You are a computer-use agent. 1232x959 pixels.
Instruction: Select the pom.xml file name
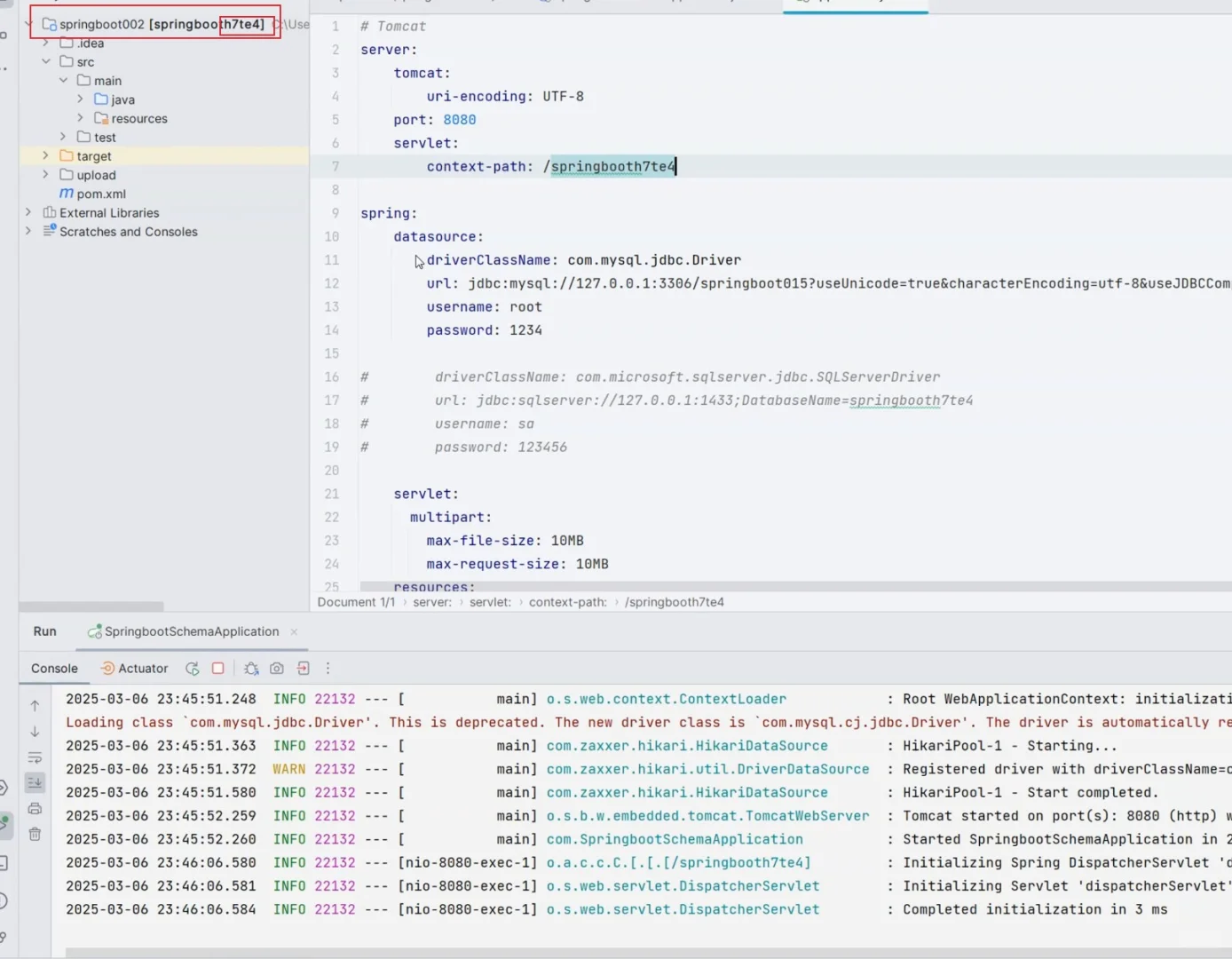(101, 194)
